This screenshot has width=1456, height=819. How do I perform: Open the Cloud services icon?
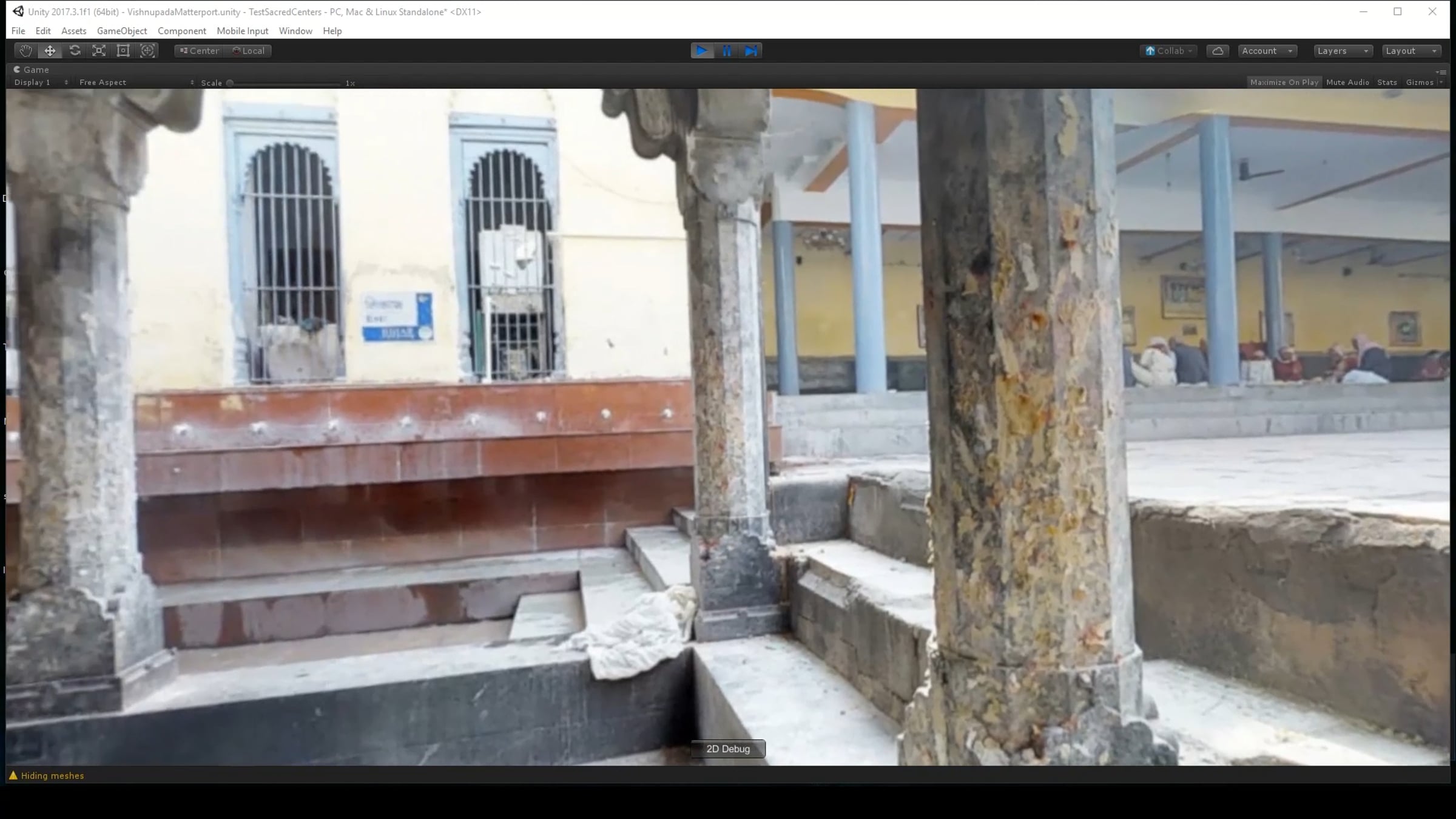click(x=1218, y=51)
